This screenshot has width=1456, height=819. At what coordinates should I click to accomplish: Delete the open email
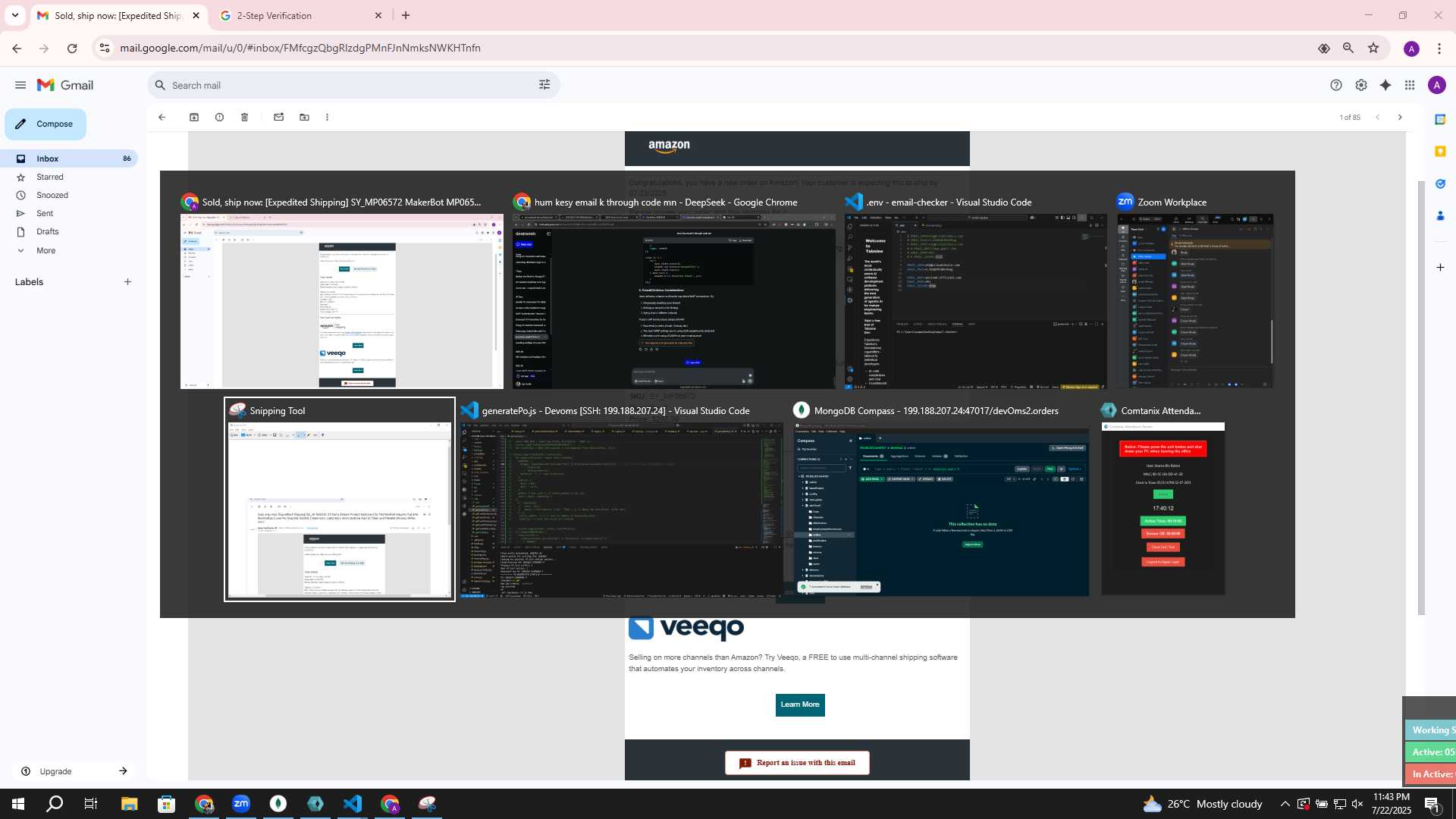pos(244,118)
